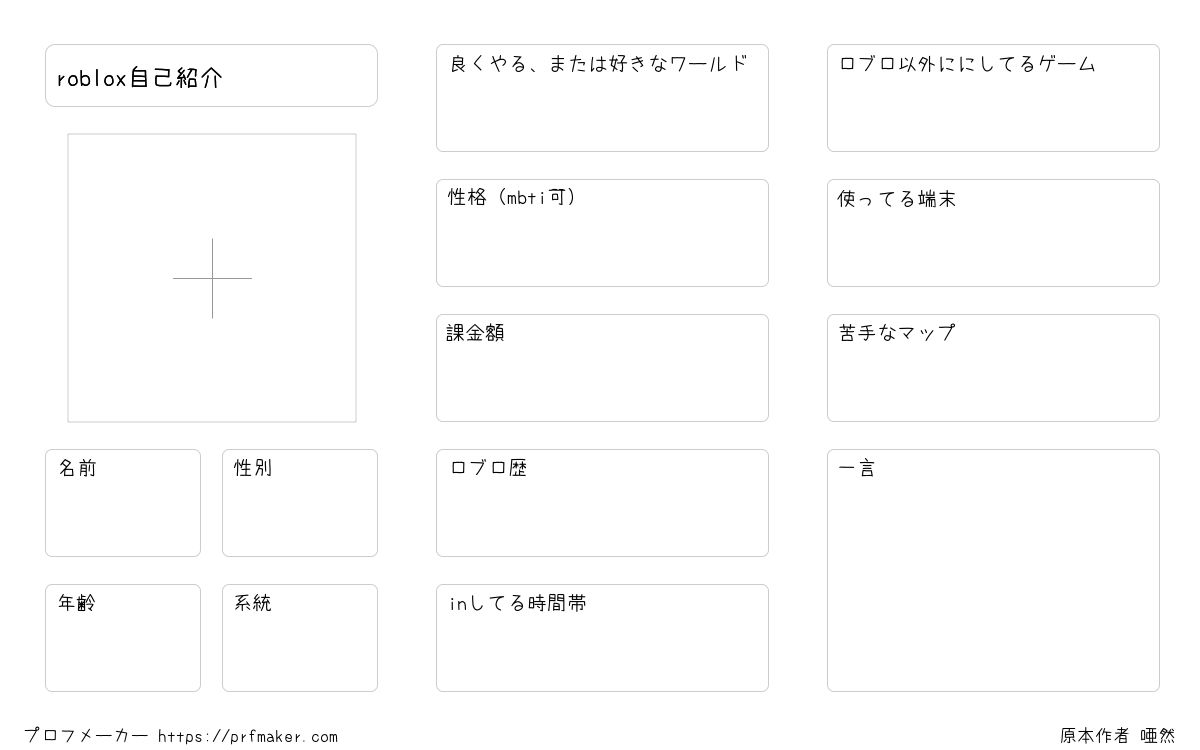Select the 苦手なマップ box
Screen dimensions: 1200x750
click(993, 368)
